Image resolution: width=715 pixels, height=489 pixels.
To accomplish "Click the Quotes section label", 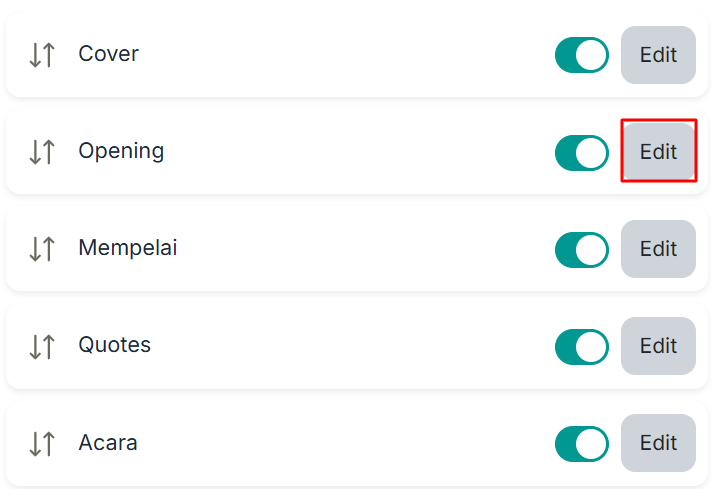I will pyautogui.click(x=114, y=345).
